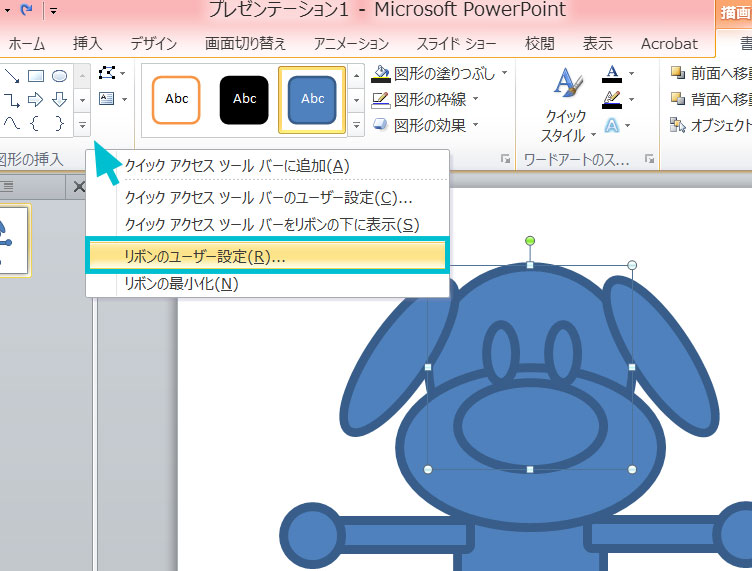The height and width of the screenshot is (571, 752).
Task: Click the text outline pen icon
Action: coord(612,99)
